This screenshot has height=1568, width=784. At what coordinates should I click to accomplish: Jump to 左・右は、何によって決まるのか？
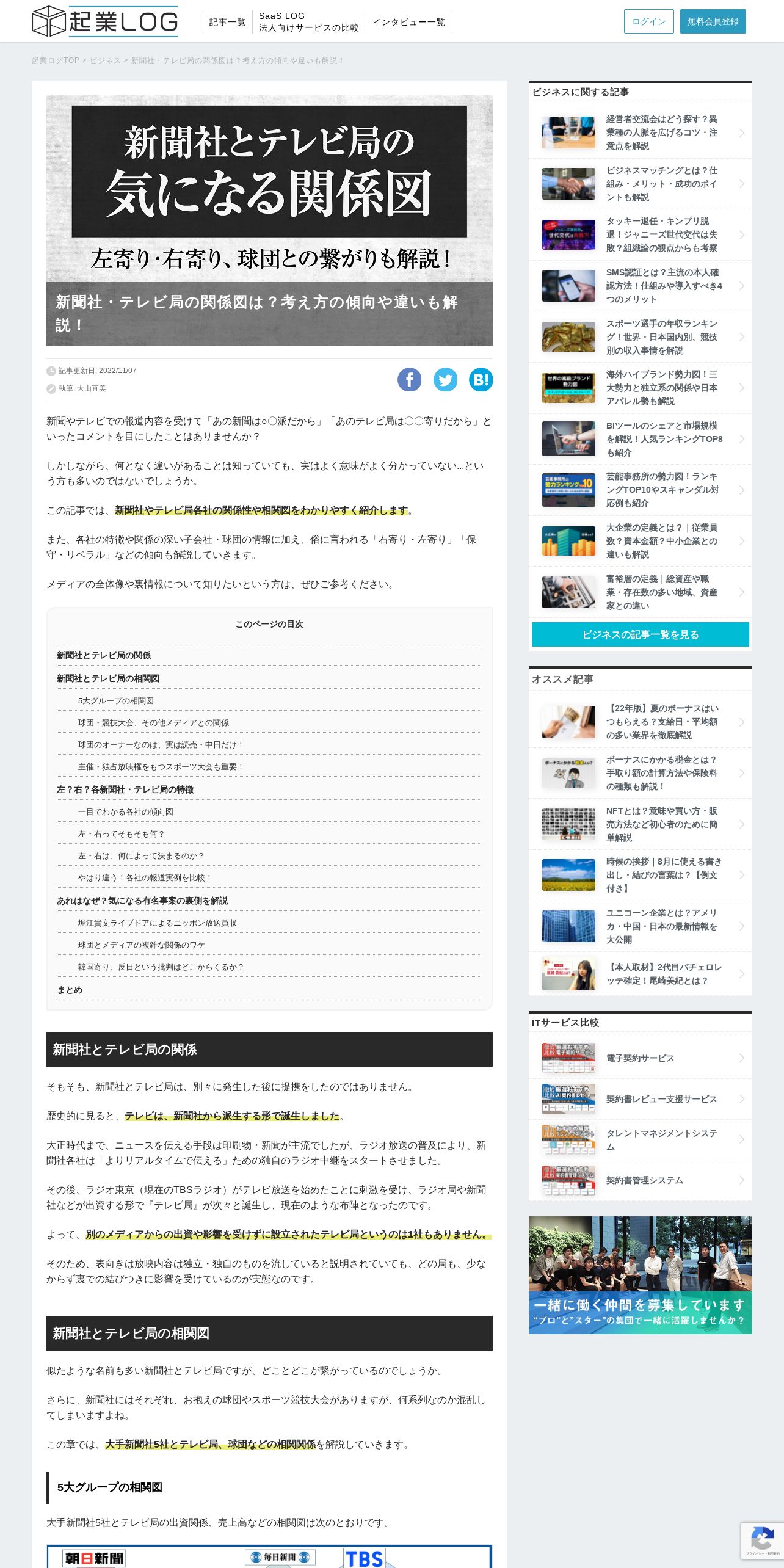click(x=141, y=855)
